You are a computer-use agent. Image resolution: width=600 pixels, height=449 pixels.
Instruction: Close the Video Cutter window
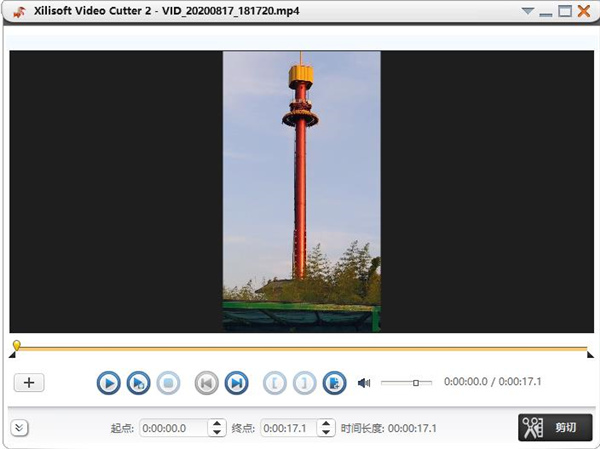(x=584, y=11)
